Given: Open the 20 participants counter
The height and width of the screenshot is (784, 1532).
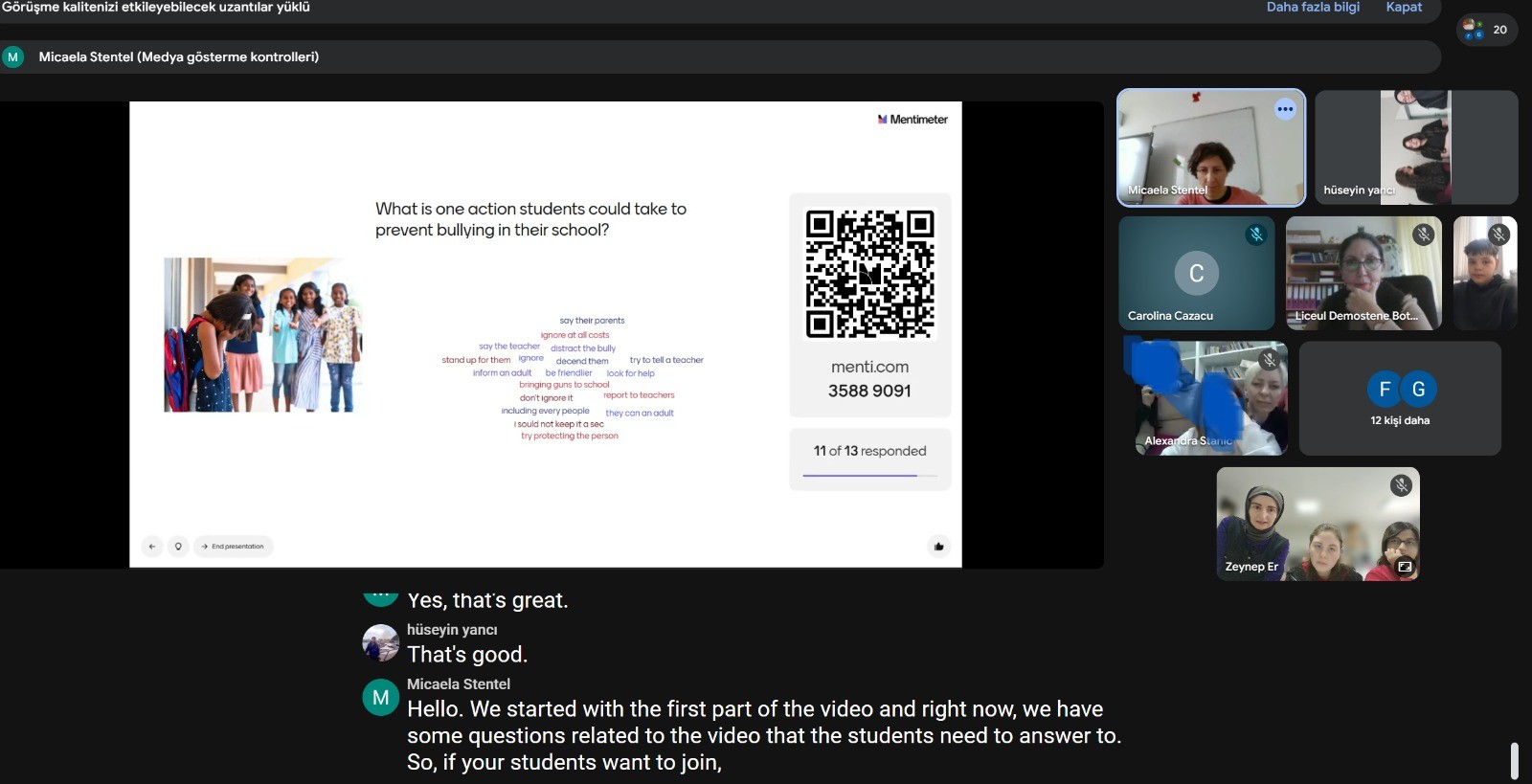Looking at the screenshot, I should pos(1486,30).
